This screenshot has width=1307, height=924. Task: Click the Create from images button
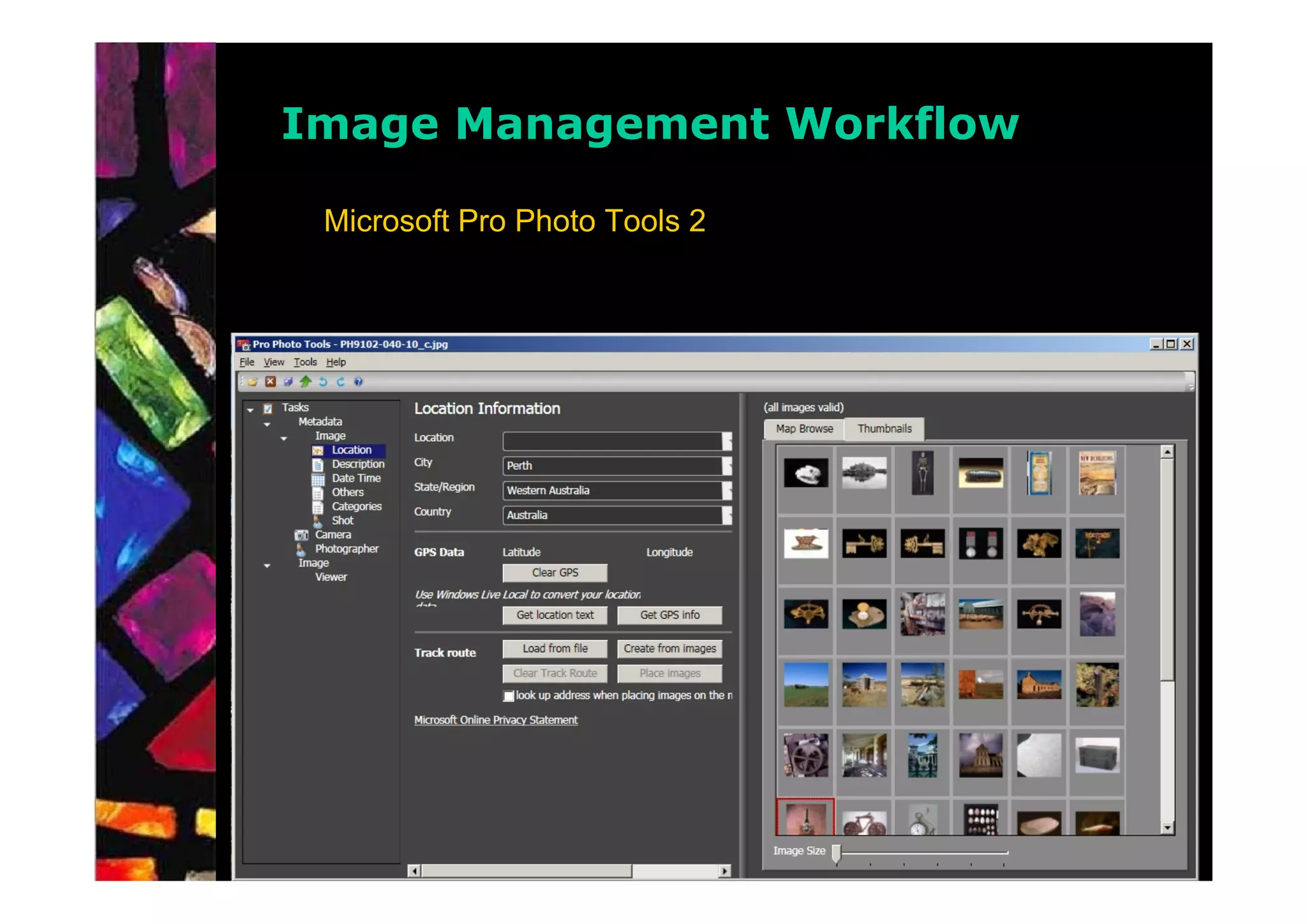pyautogui.click(x=670, y=649)
